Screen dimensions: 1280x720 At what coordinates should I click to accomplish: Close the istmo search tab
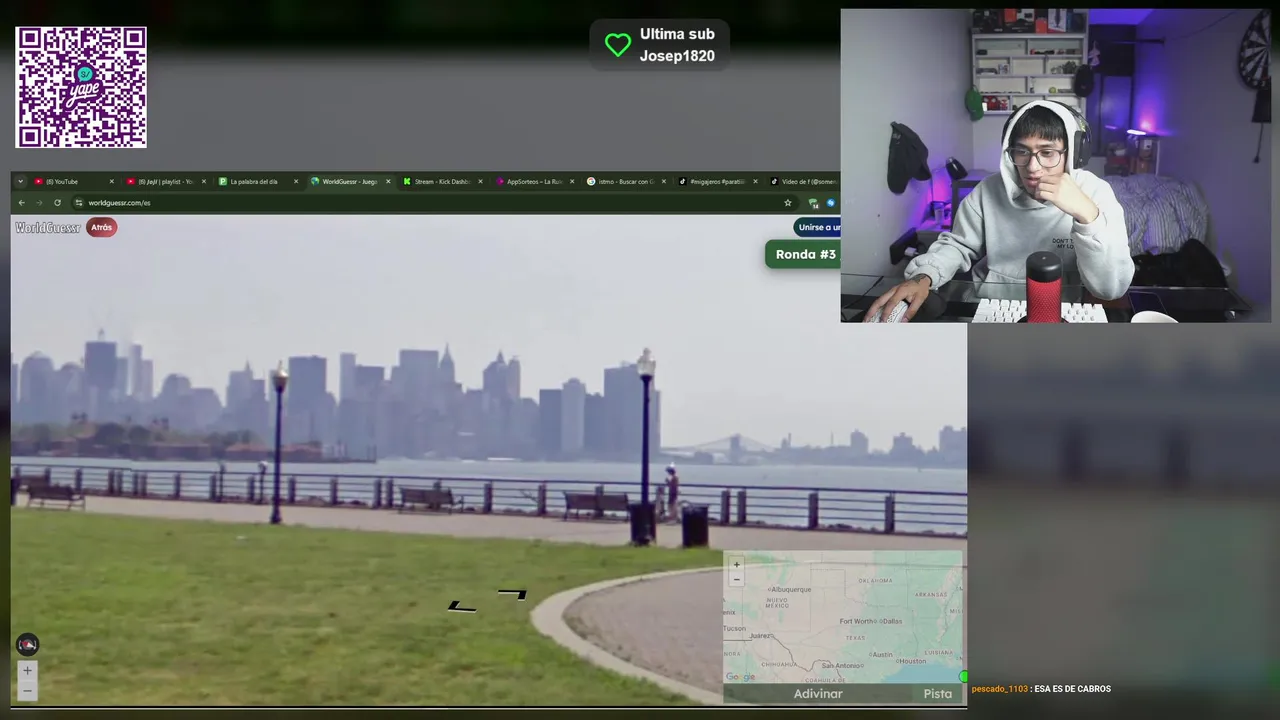[664, 182]
